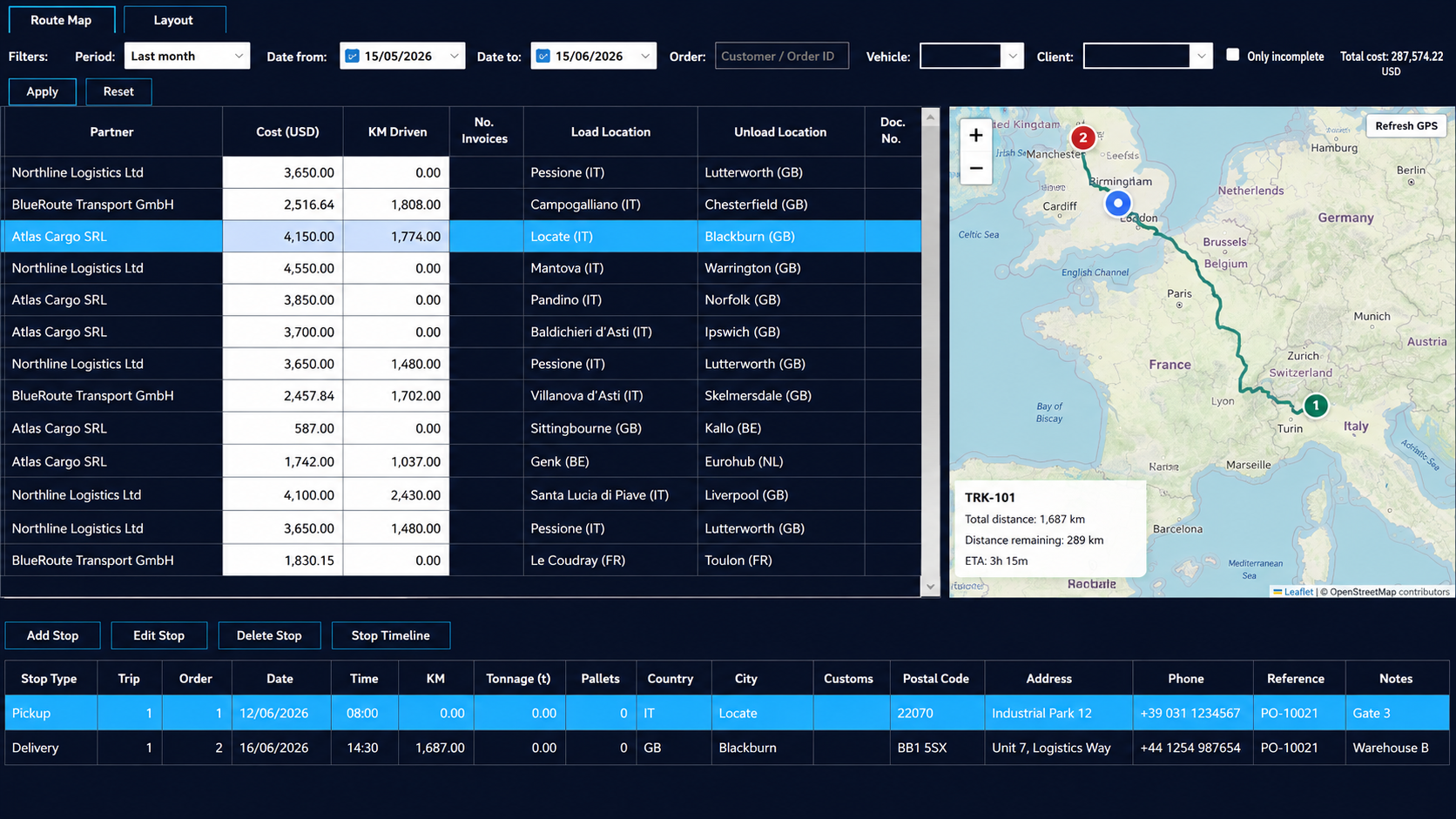Click the Postal Code column header
Image resolution: width=1456 pixels, height=819 pixels.
coord(936,678)
